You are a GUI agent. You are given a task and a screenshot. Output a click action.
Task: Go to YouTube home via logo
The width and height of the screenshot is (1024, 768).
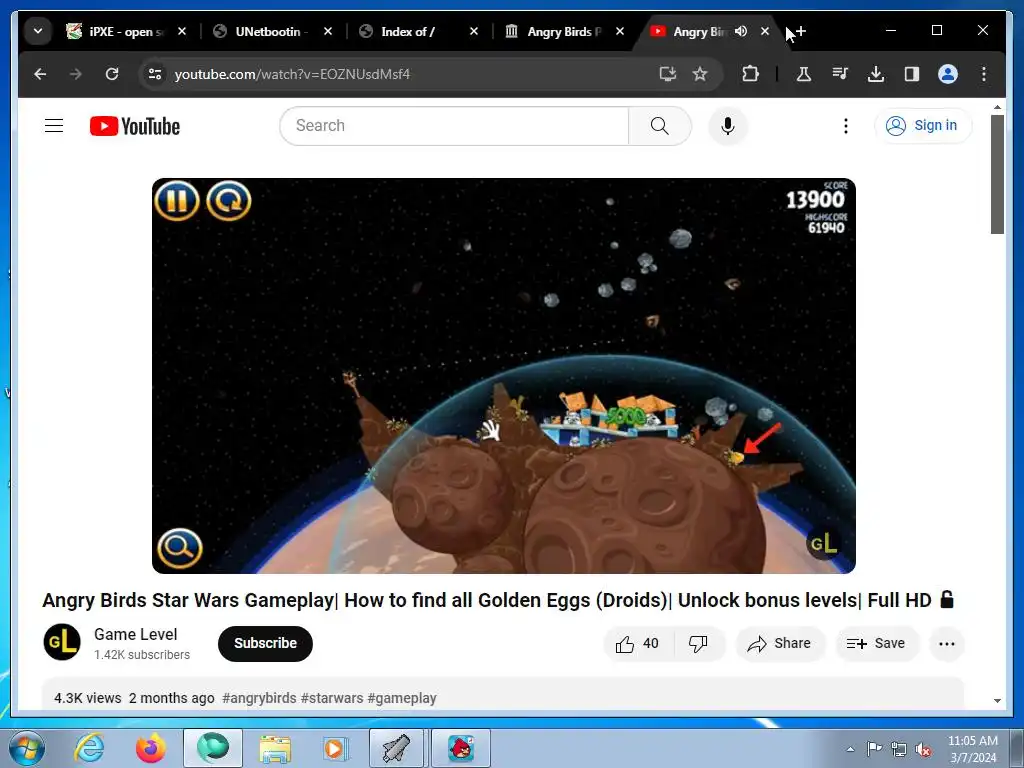[x=135, y=126]
